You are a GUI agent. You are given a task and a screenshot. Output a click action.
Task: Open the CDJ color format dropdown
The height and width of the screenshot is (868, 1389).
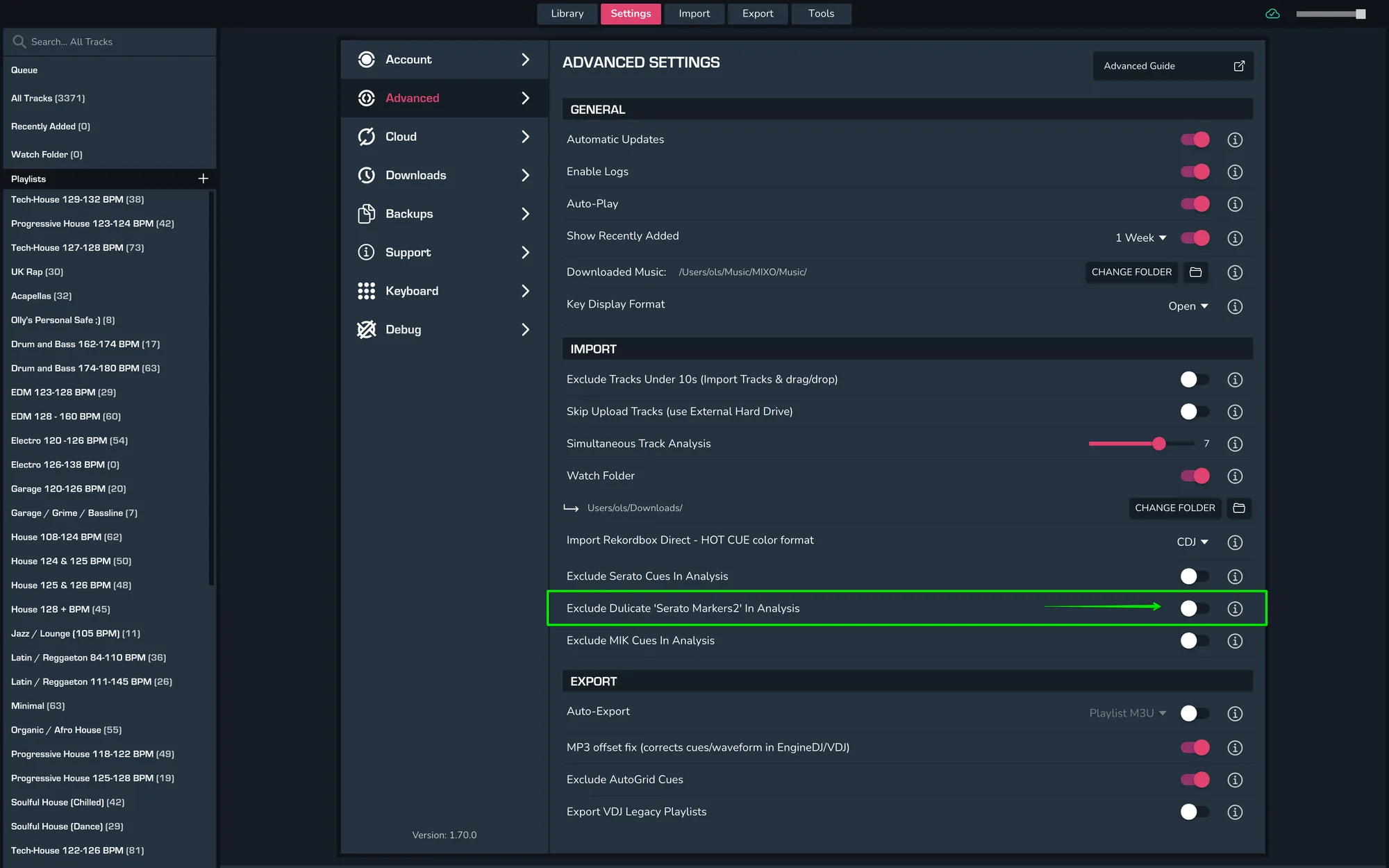point(1192,542)
